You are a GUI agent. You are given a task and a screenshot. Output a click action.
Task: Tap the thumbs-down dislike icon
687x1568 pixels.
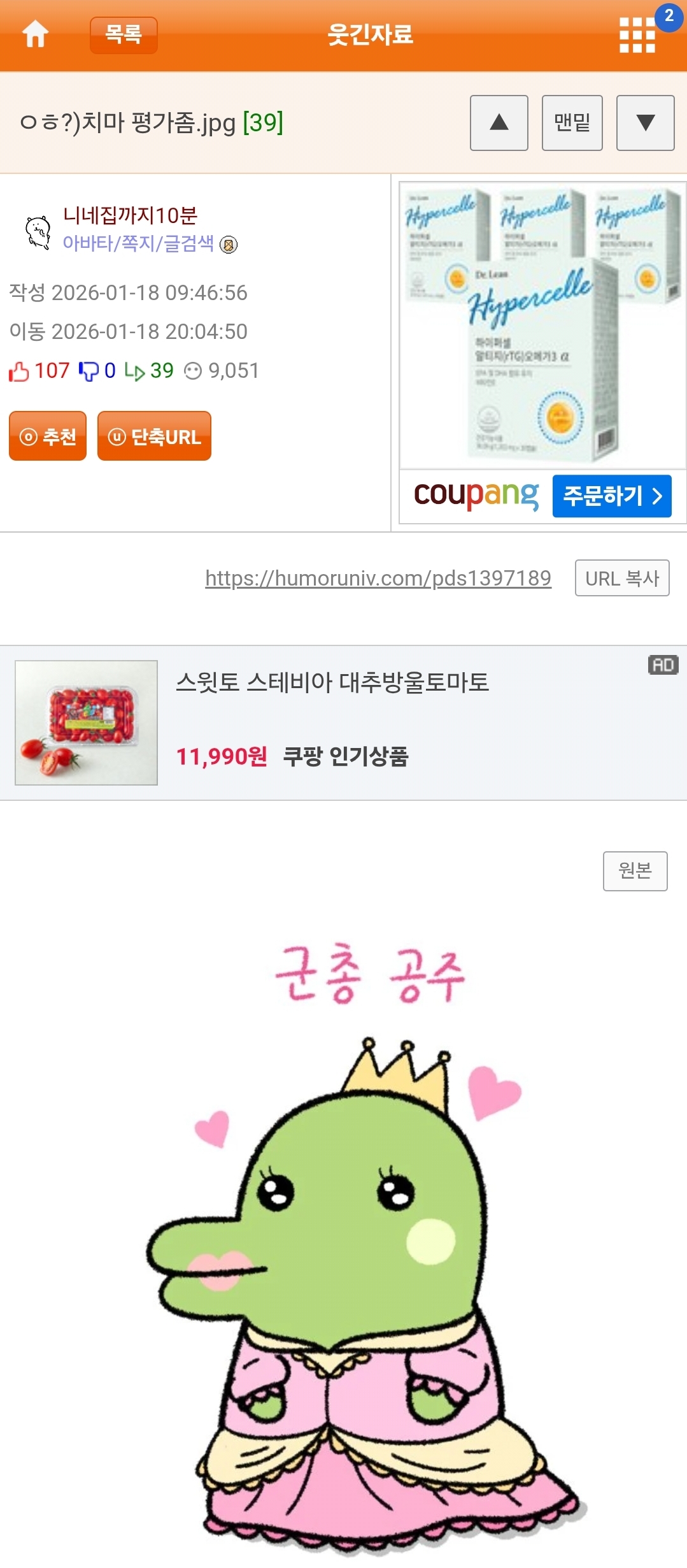click(89, 371)
